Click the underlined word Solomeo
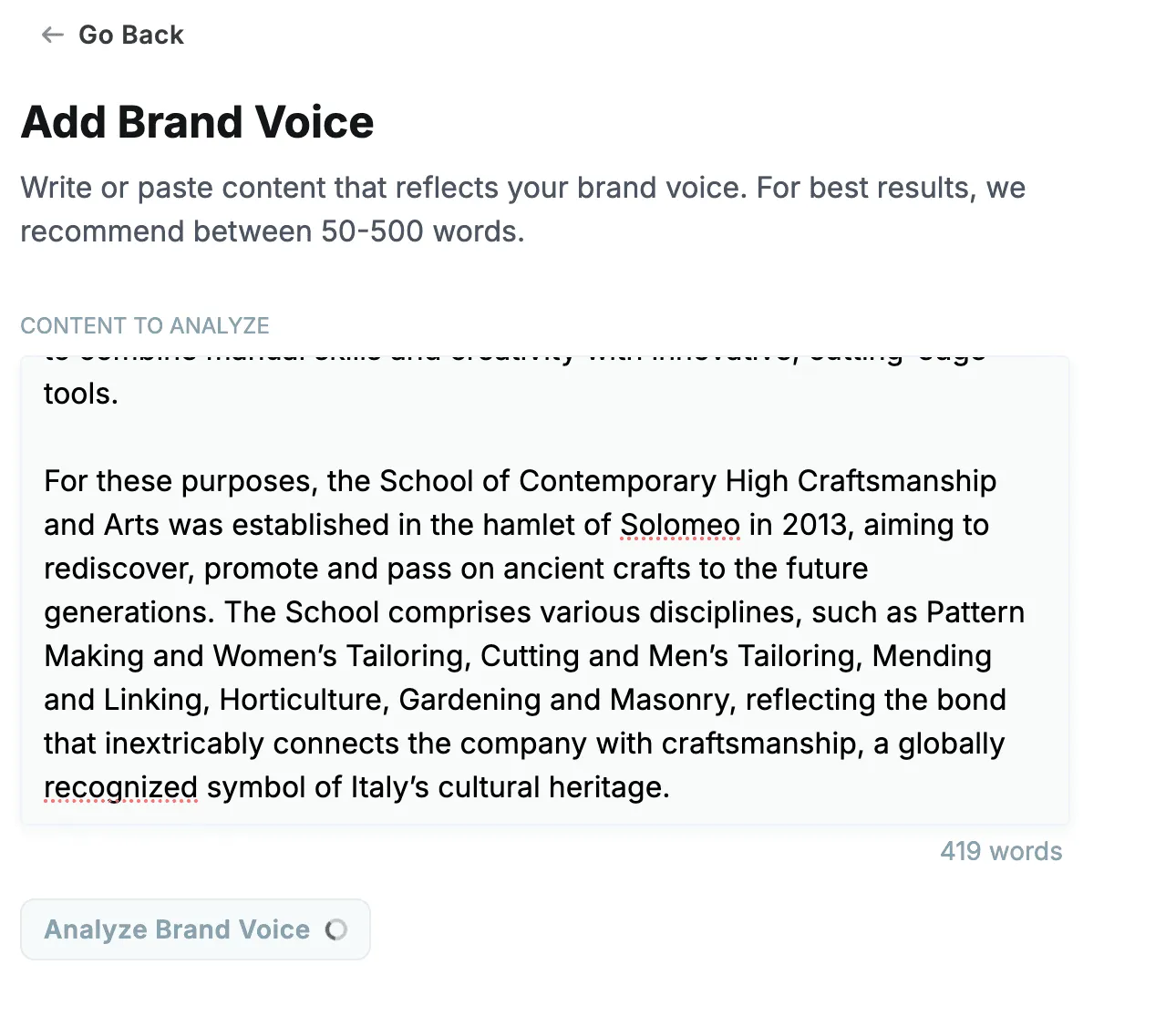The width and height of the screenshot is (1176, 1026). [x=680, y=525]
